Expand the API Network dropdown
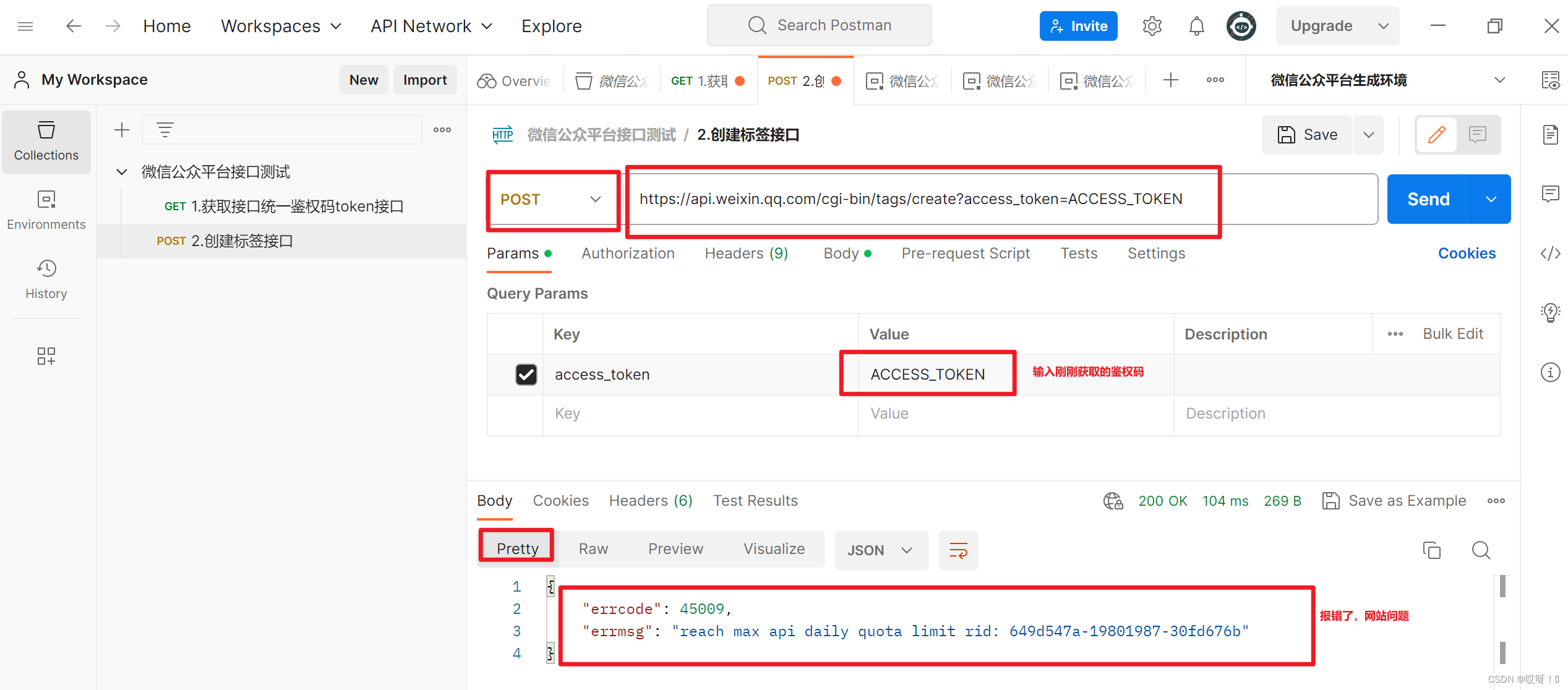Viewport: 1568px width, 690px height. coord(432,26)
